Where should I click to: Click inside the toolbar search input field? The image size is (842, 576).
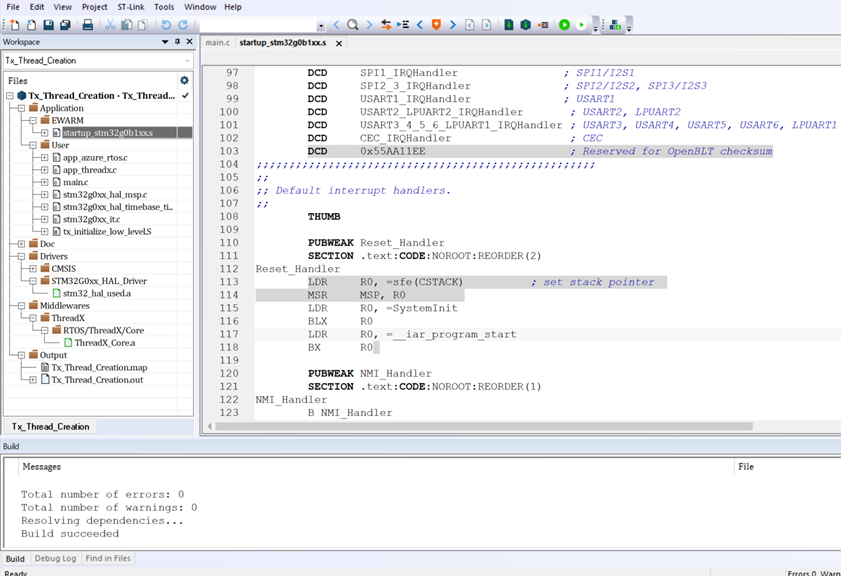(258, 25)
